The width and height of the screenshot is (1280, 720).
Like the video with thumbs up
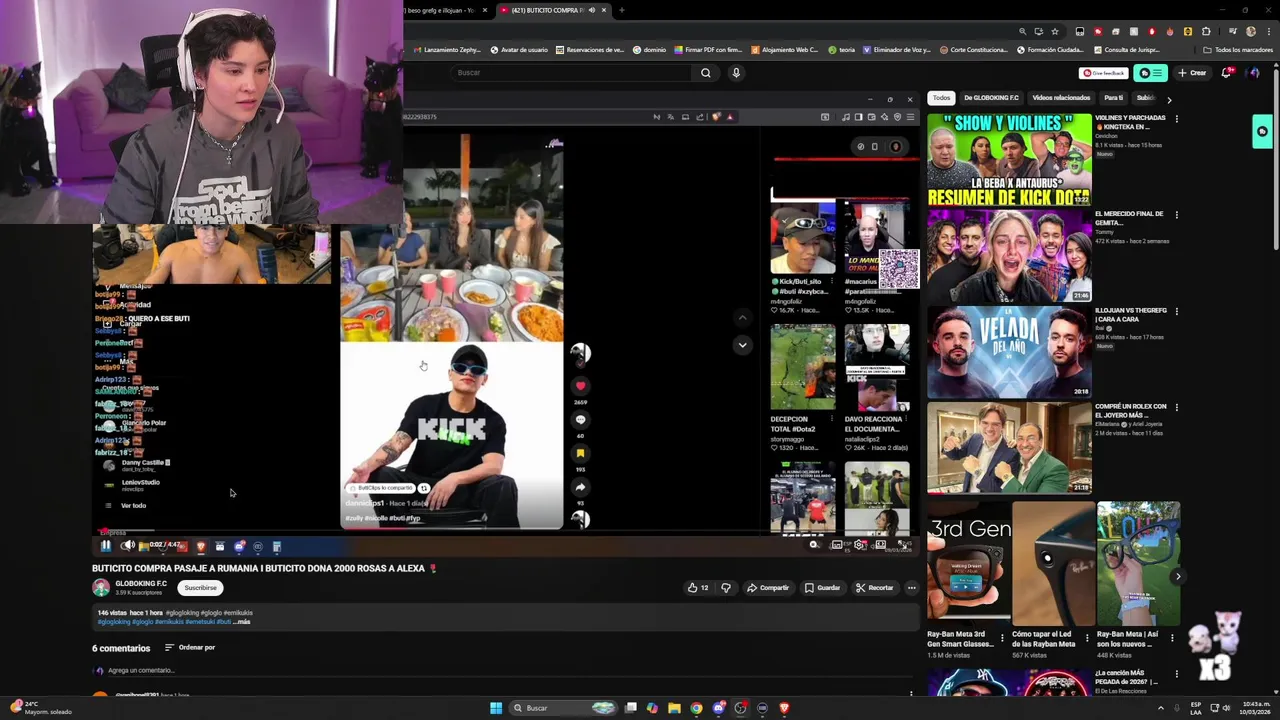click(697, 588)
